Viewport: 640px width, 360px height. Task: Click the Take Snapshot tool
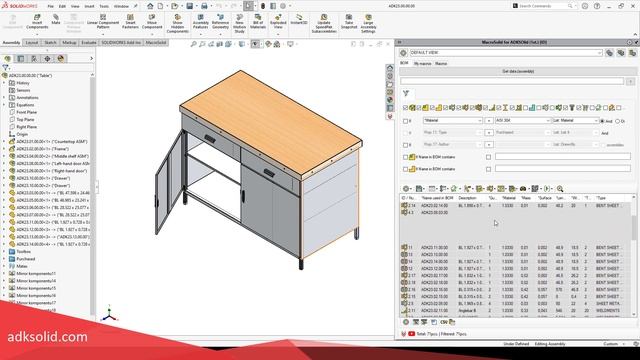(349, 22)
